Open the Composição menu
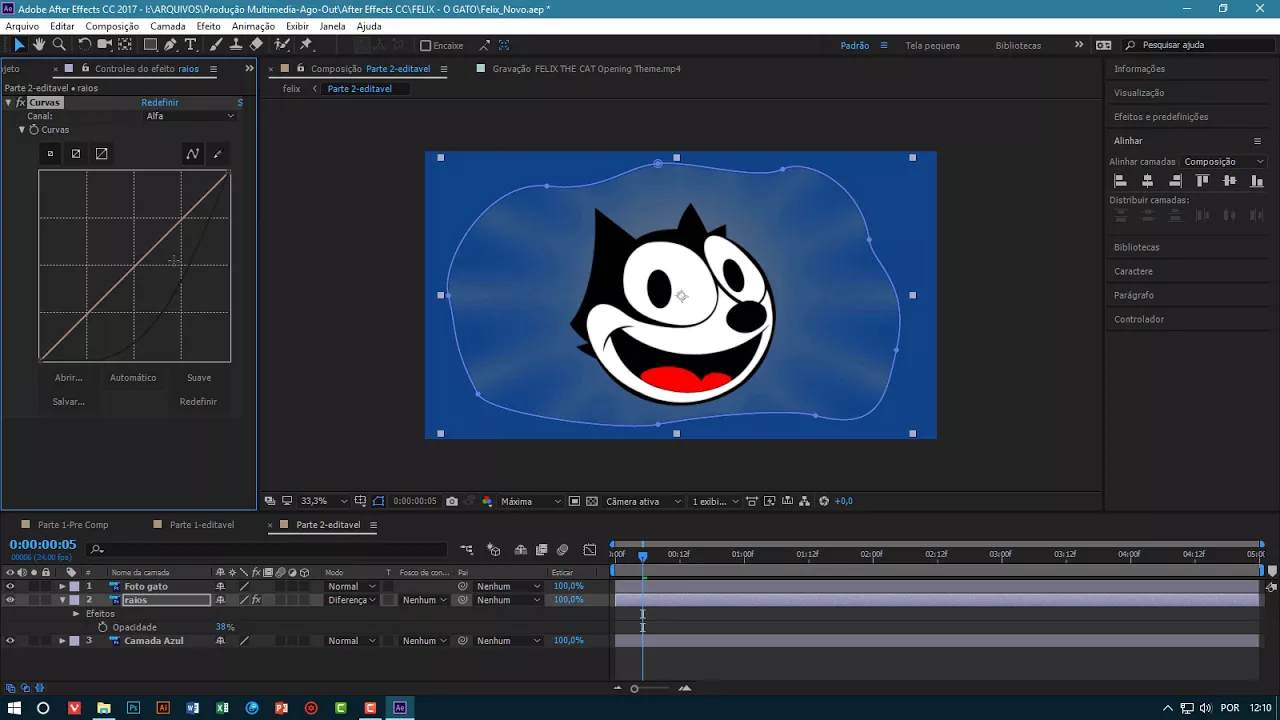 112,26
